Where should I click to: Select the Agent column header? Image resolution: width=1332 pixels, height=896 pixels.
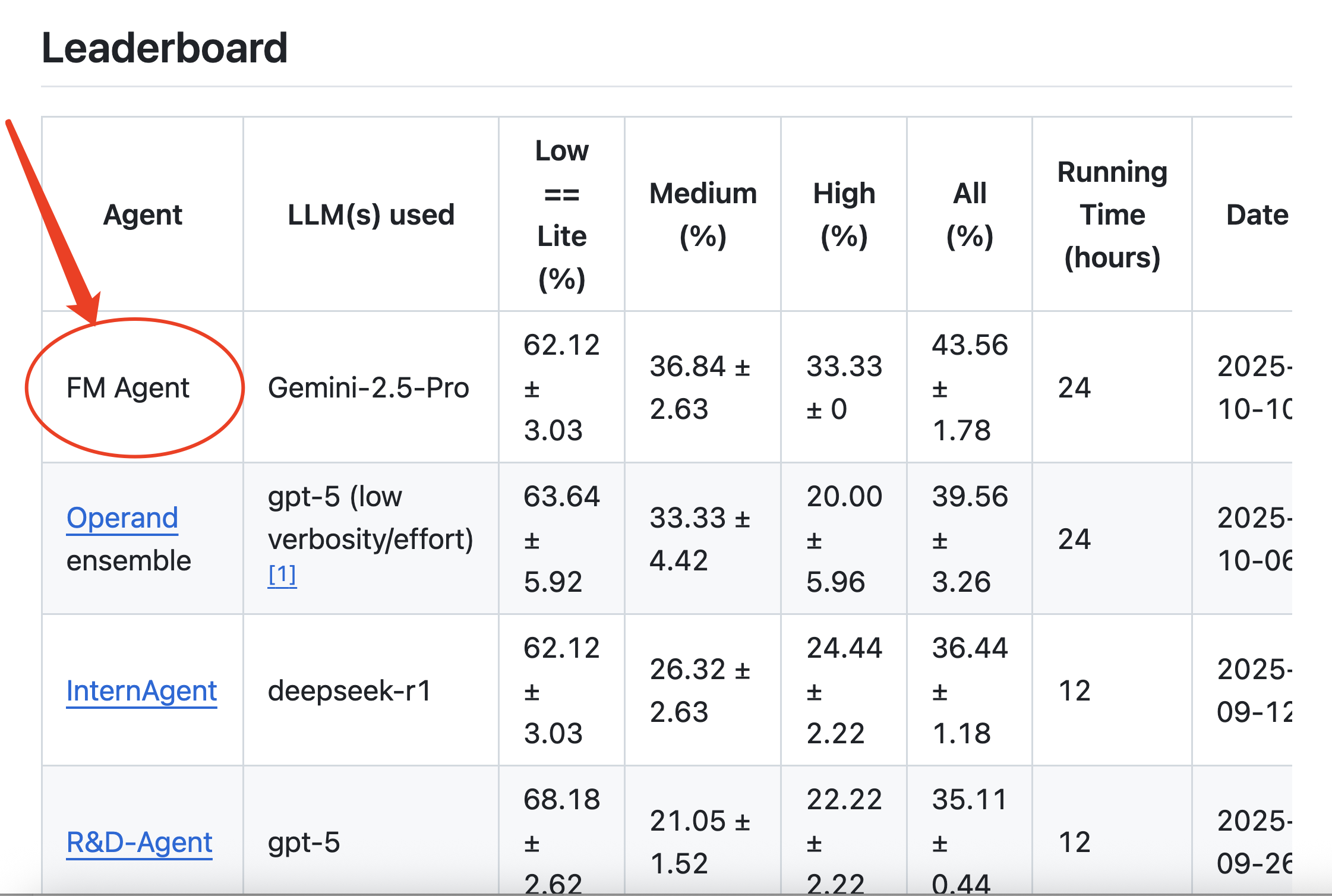tap(143, 214)
